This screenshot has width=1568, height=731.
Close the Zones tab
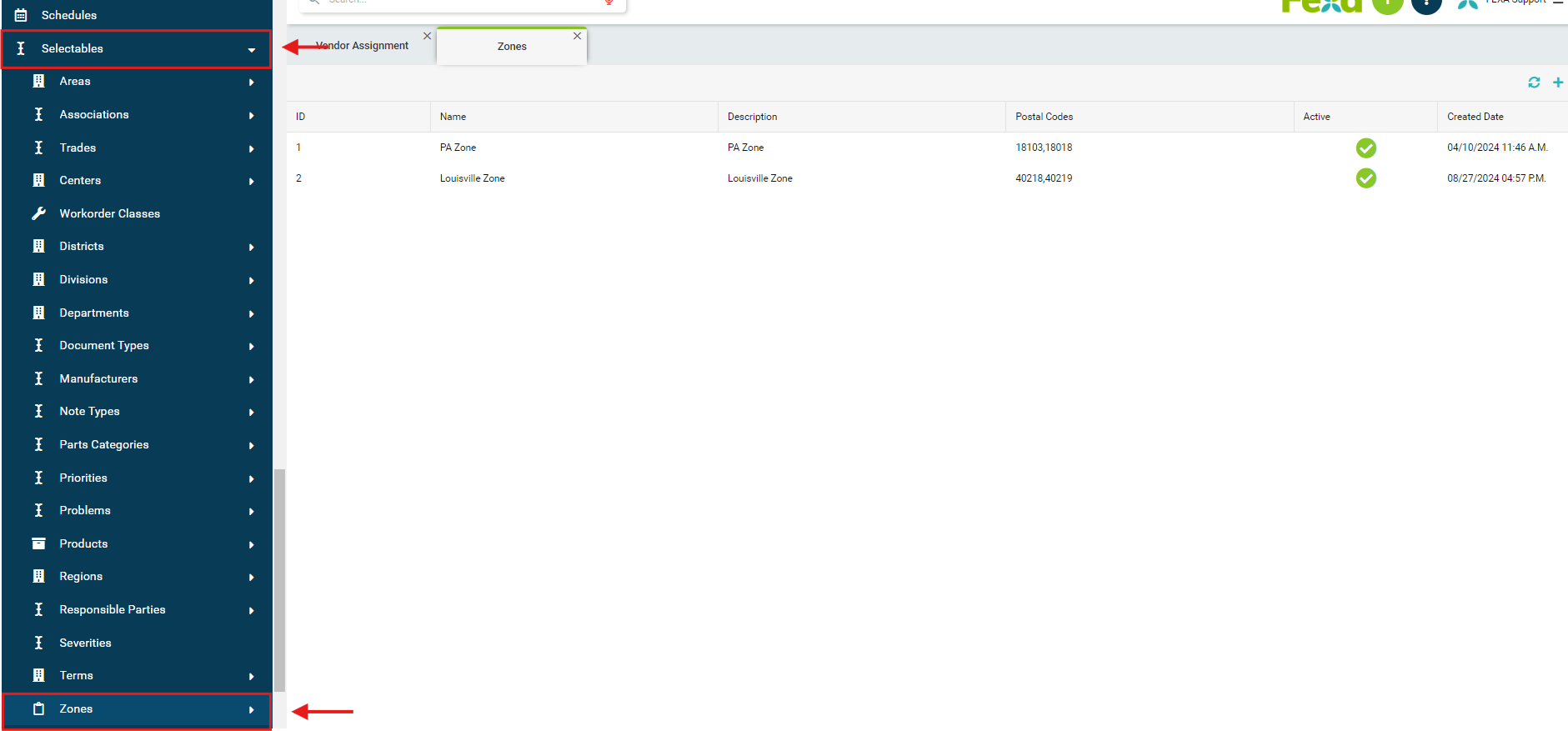[x=577, y=36]
